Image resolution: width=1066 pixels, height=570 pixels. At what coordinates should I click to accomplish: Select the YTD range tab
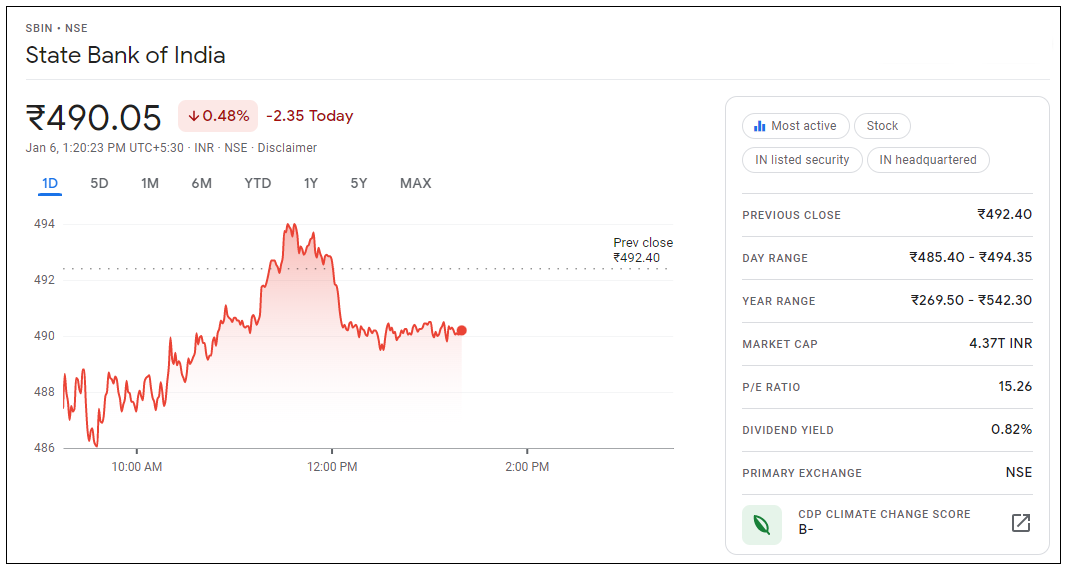click(257, 183)
